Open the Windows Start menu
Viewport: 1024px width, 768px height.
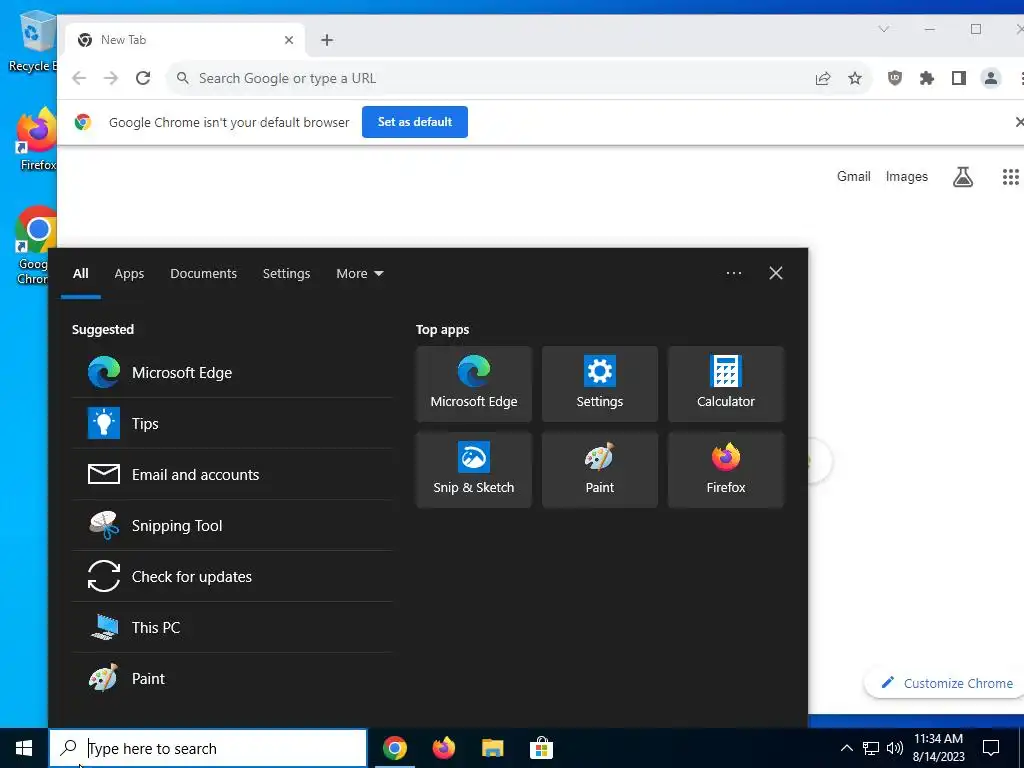tap(24, 748)
